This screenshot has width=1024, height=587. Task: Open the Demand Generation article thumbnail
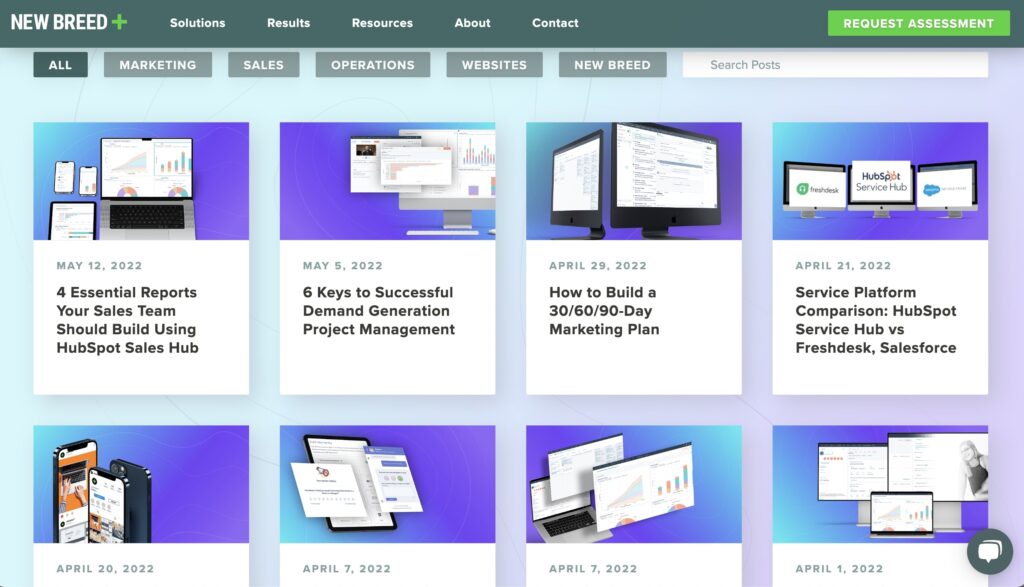tap(387, 181)
